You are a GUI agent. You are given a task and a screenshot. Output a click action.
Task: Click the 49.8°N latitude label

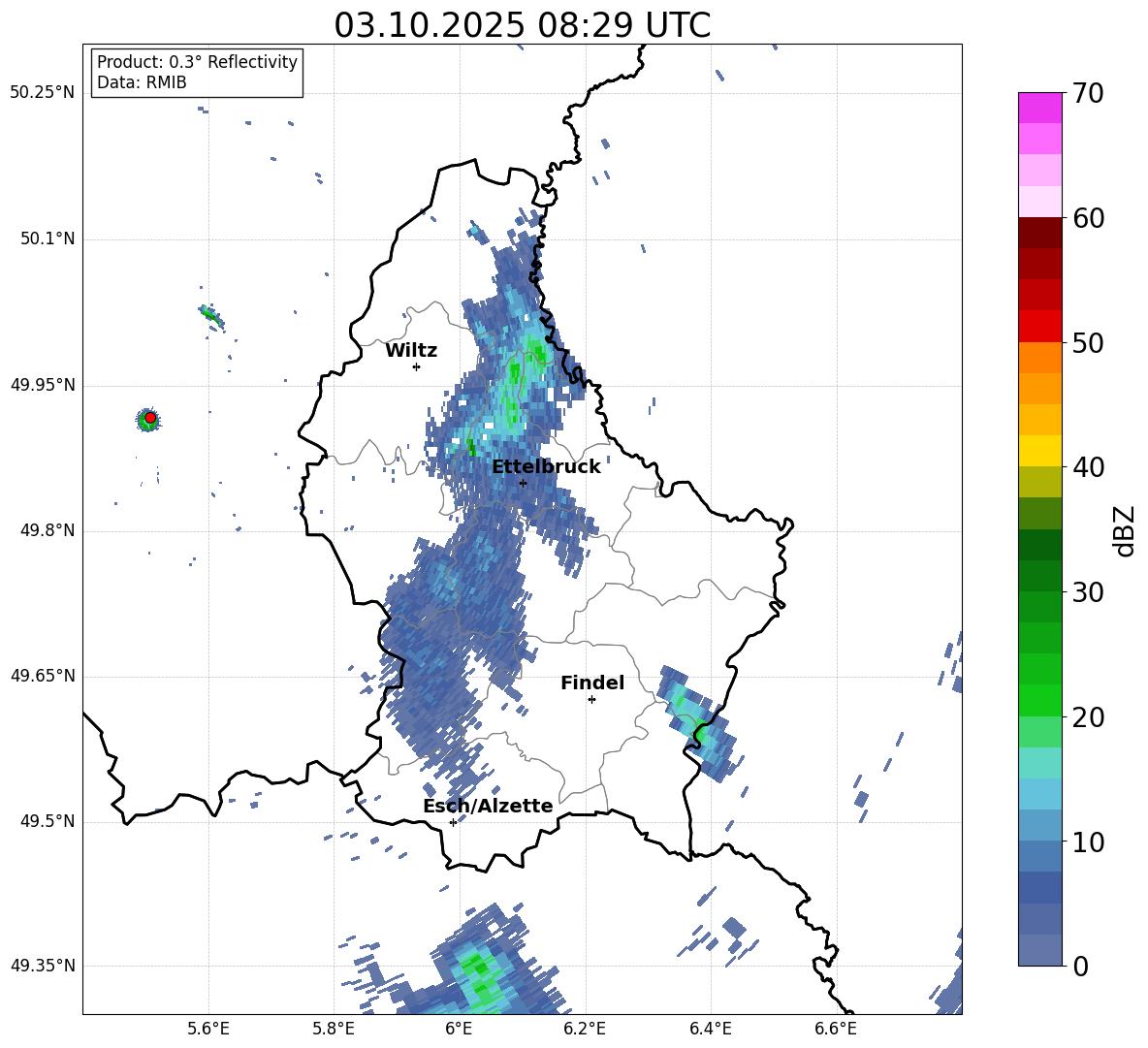point(47,530)
